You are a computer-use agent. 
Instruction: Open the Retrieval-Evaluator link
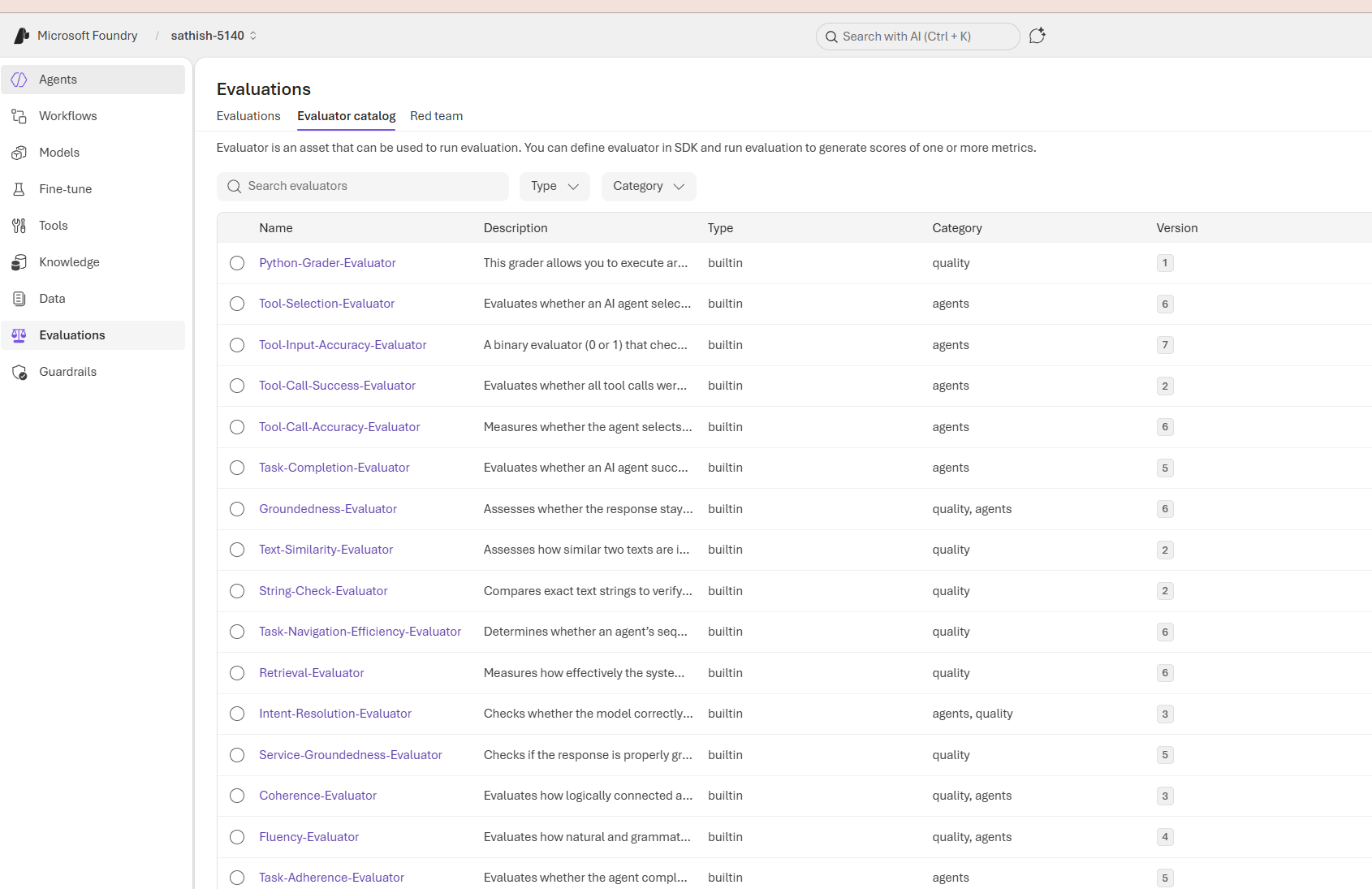311,673
